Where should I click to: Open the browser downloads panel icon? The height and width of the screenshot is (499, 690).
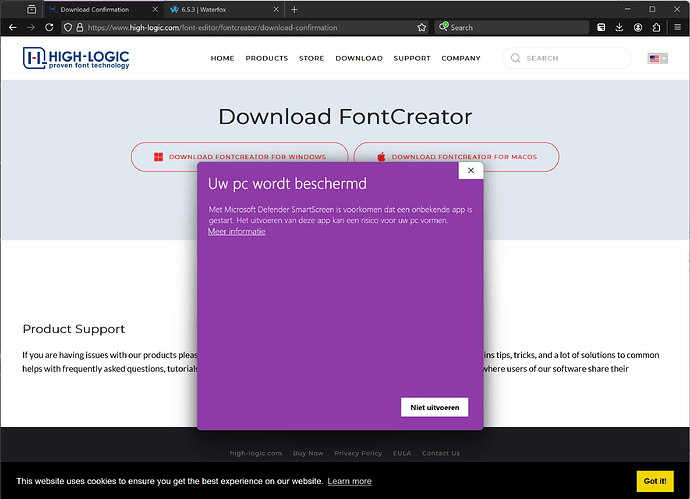coord(620,28)
